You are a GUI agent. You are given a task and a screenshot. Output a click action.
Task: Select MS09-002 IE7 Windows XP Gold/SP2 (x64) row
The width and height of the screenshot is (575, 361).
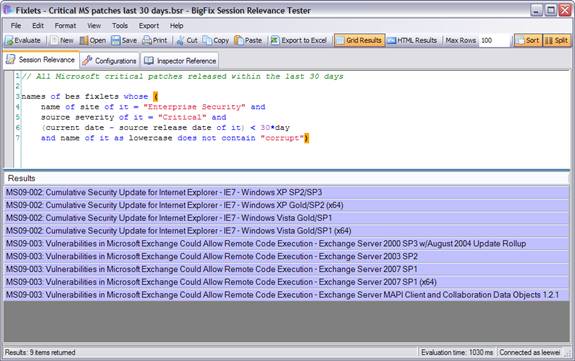click(x=287, y=205)
